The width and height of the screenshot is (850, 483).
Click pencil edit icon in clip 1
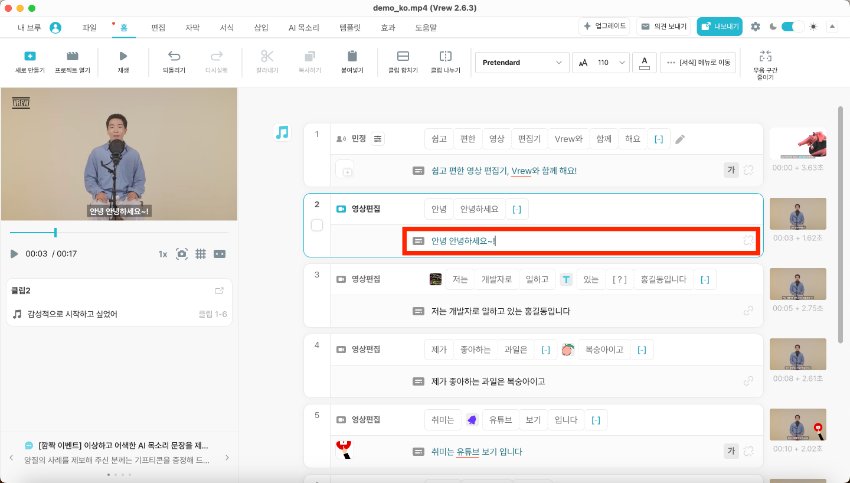680,139
